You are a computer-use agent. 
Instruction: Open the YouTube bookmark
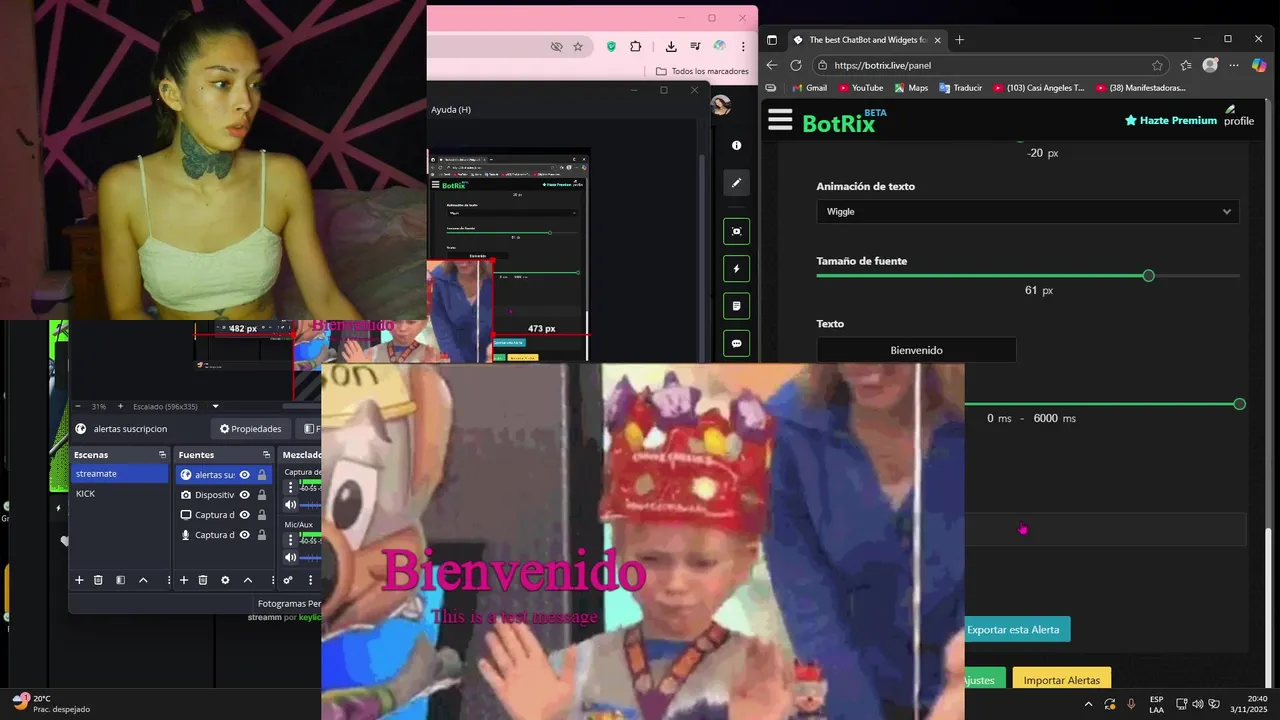click(861, 88)
